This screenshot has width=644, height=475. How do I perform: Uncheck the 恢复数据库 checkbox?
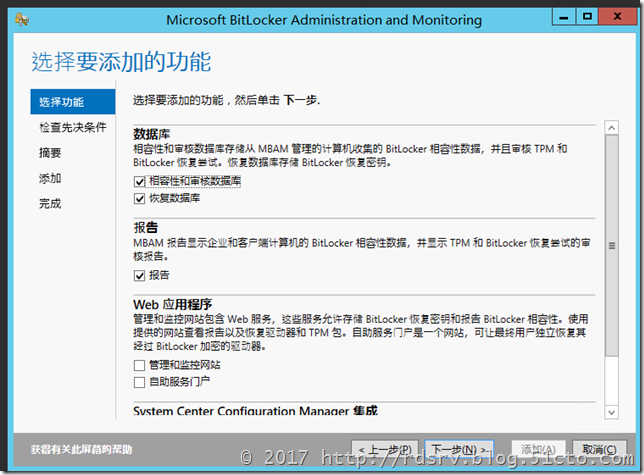pyautogui.click(x=140, y=199)
